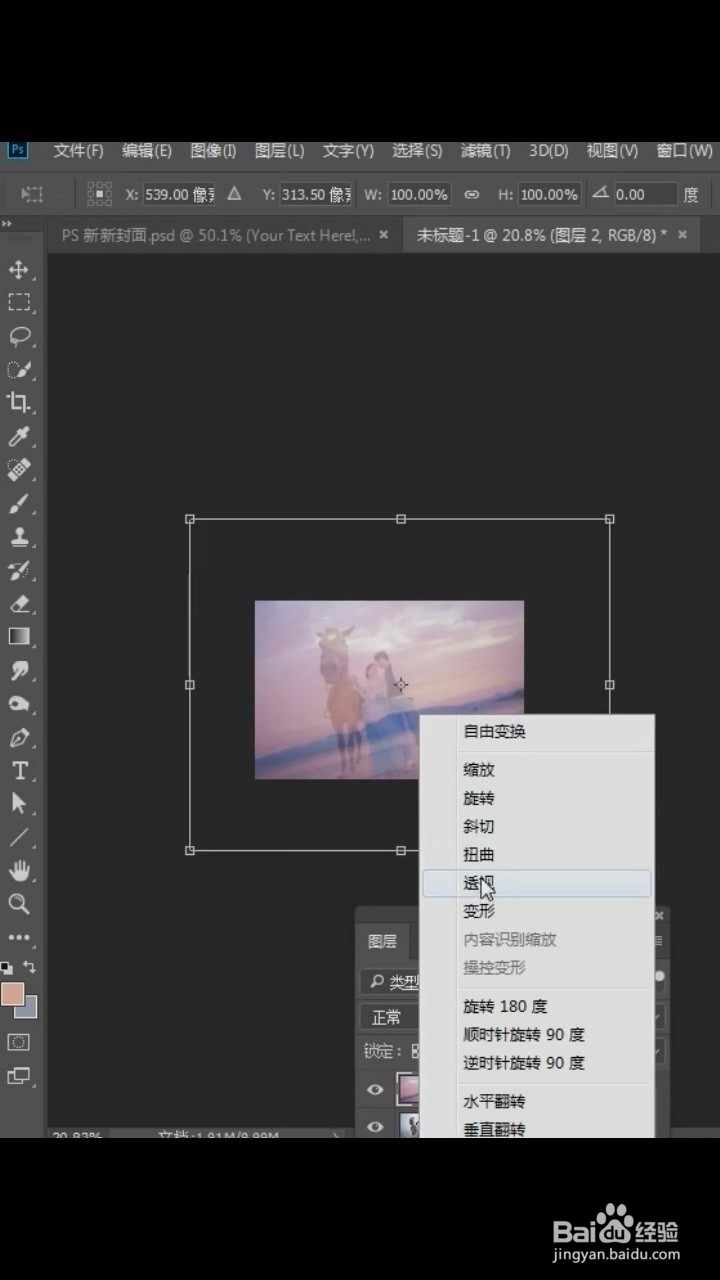The height and width of the screenshot is (1280, 720).
Task: Click the reference point locator grid
Action: [99, 194]
